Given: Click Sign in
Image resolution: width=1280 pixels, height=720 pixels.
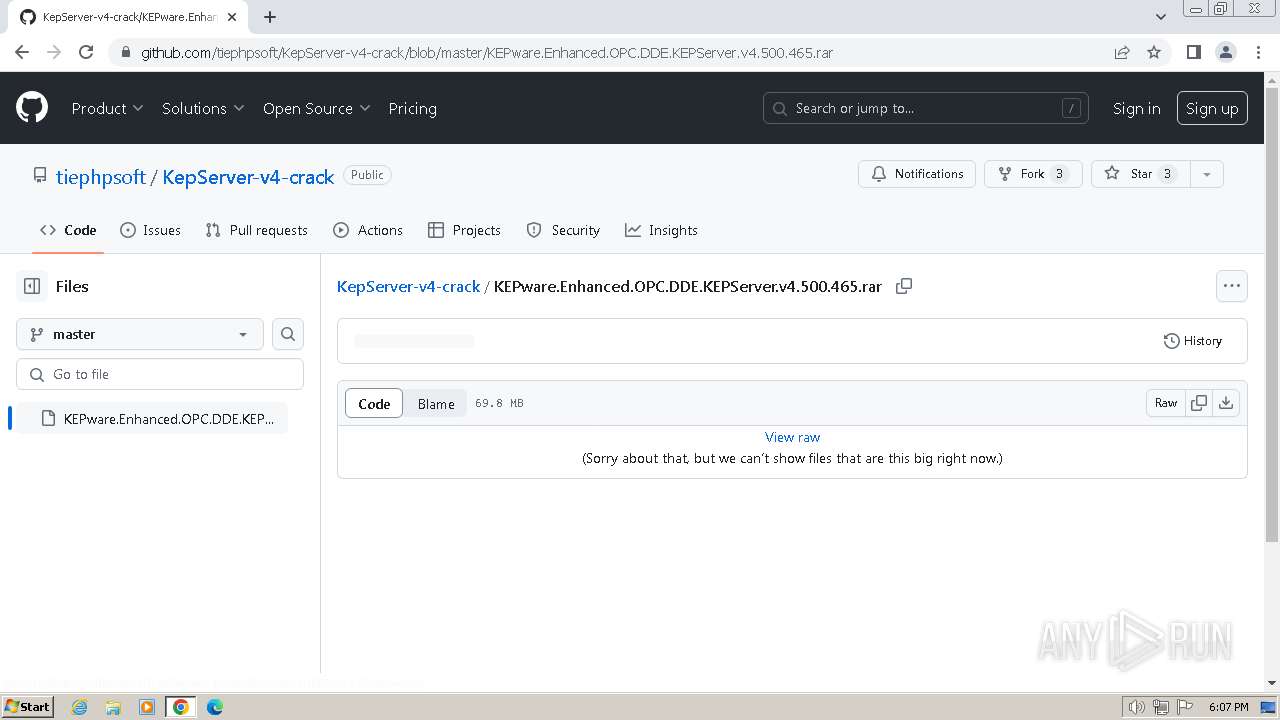Looking at the screenshot, I should click(x=1137, y=108).
